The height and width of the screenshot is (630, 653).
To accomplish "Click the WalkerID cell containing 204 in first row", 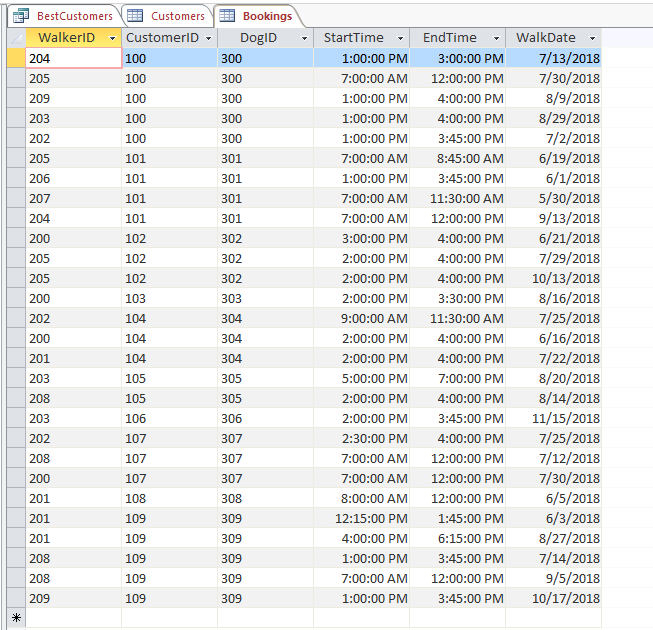I will coord(74,58).
